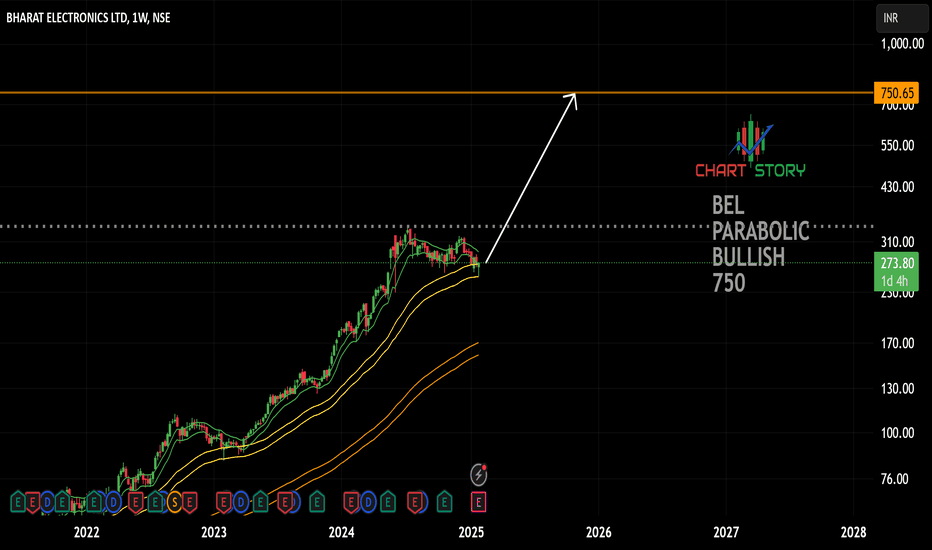Open the rightmost pink-bordered E earnings marker
Viewport: 932px width, 550px height.
tap(478, 502)
